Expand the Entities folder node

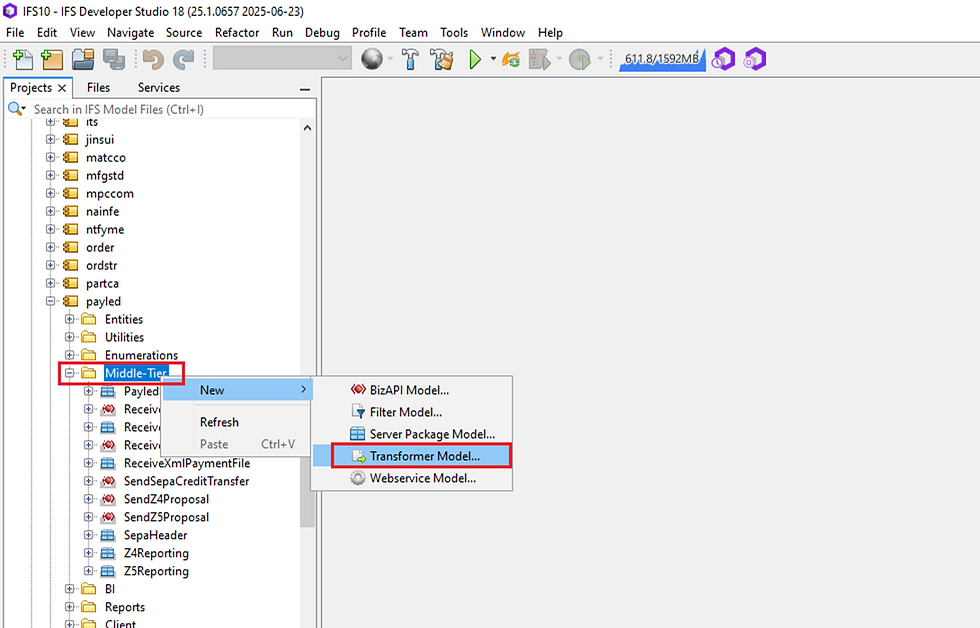click(x=69, y=319)
